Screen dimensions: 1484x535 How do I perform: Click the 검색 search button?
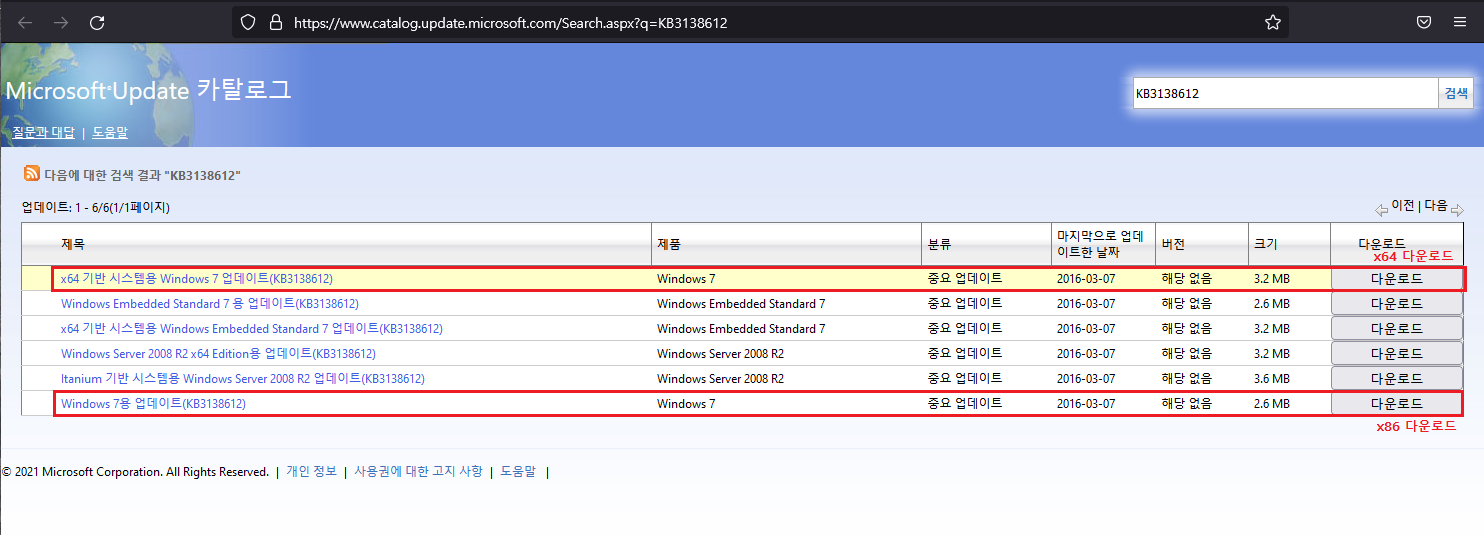tap(1456, 93)
